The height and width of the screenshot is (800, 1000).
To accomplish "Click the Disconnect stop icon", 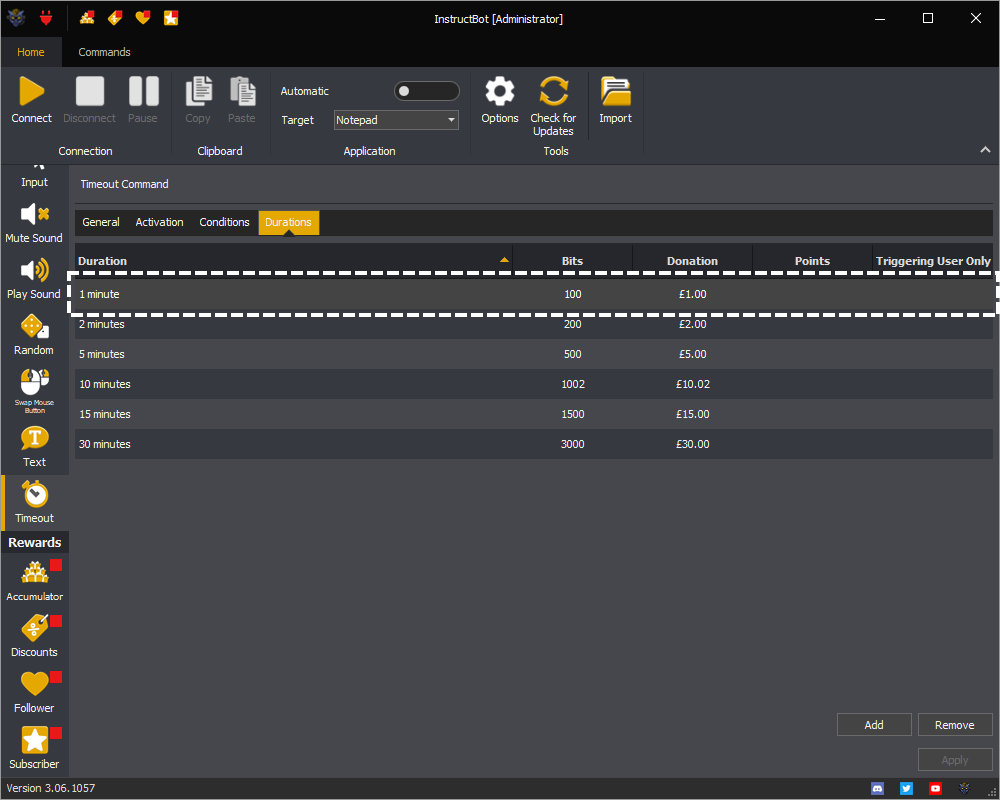I will point(89,91).
